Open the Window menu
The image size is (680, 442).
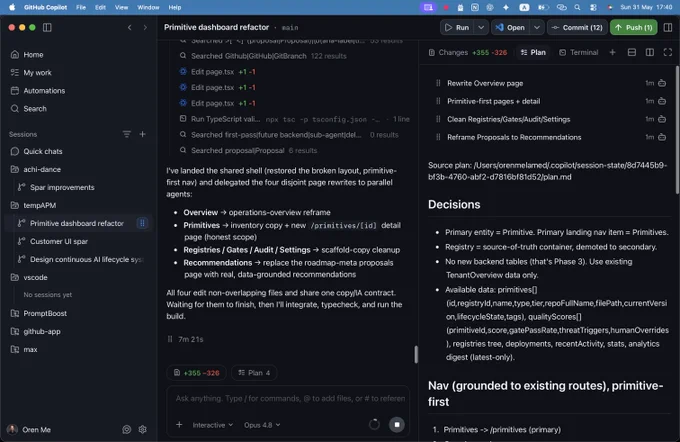point(148,7)
